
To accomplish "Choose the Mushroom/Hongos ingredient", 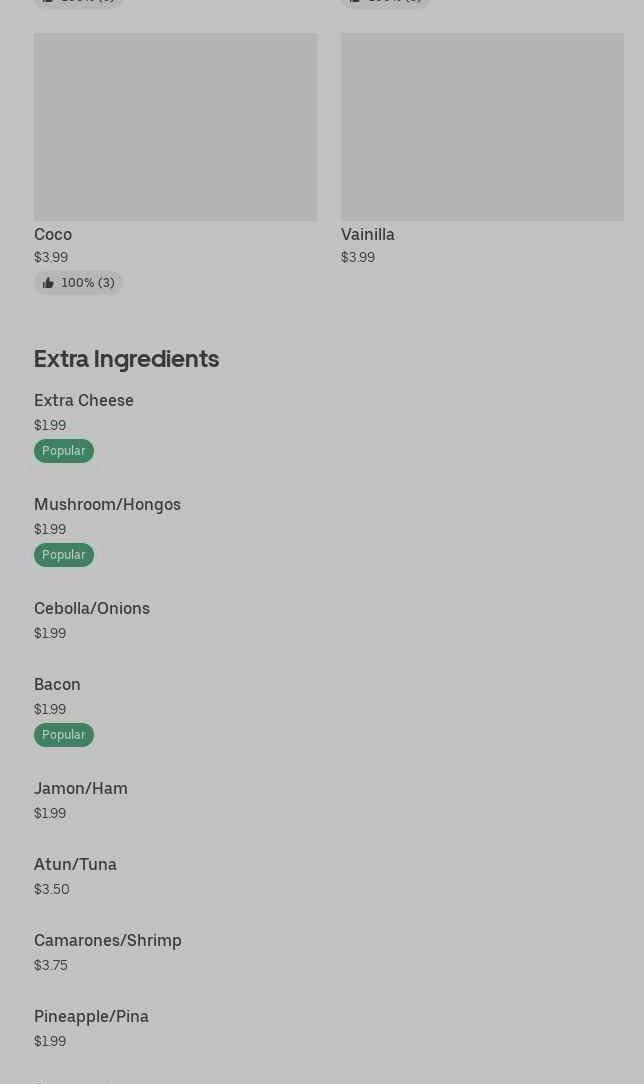I will (x=107, y=504).
